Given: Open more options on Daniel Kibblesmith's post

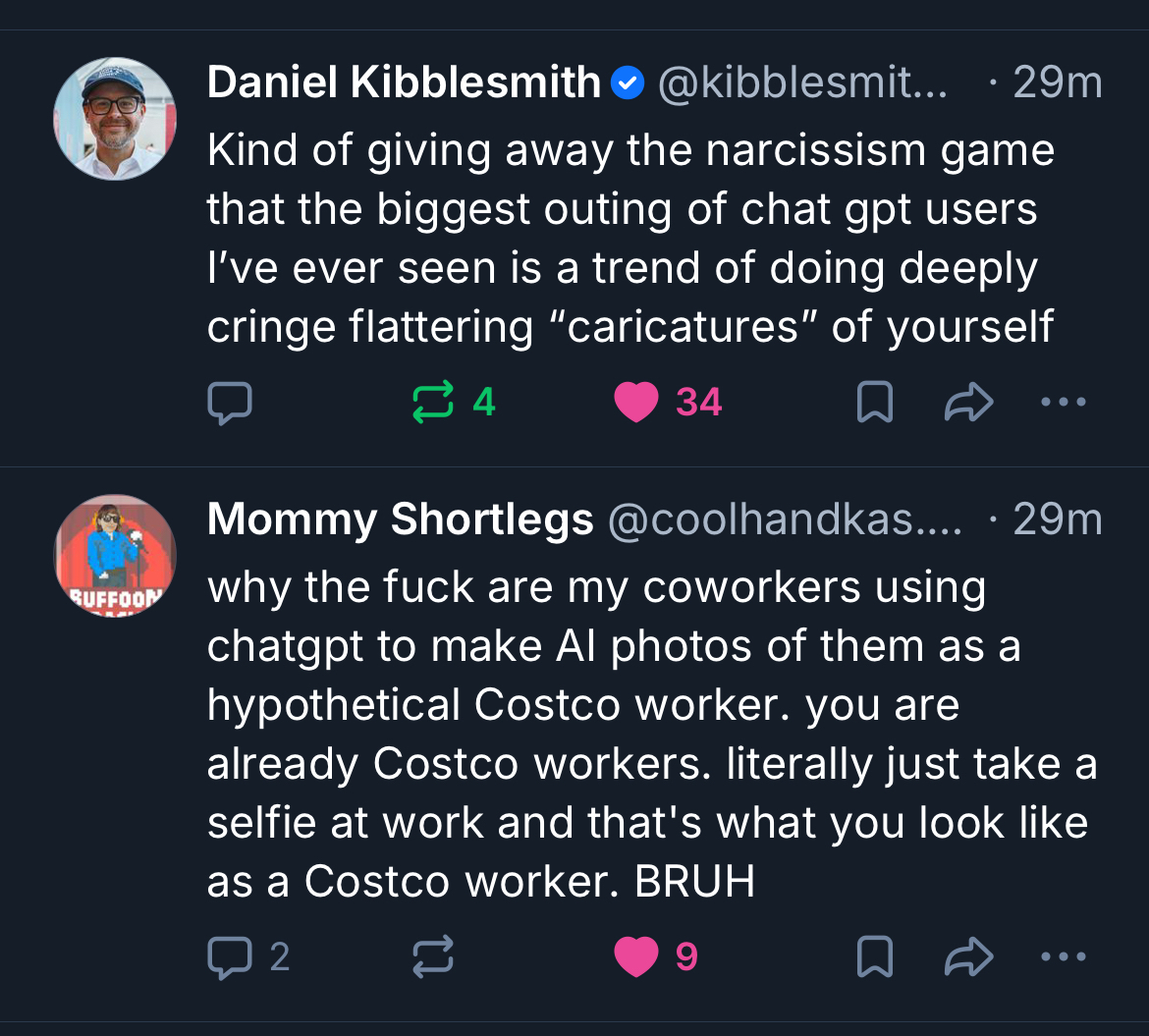Looking at the screenshot, I should [x=1064, y=403].
